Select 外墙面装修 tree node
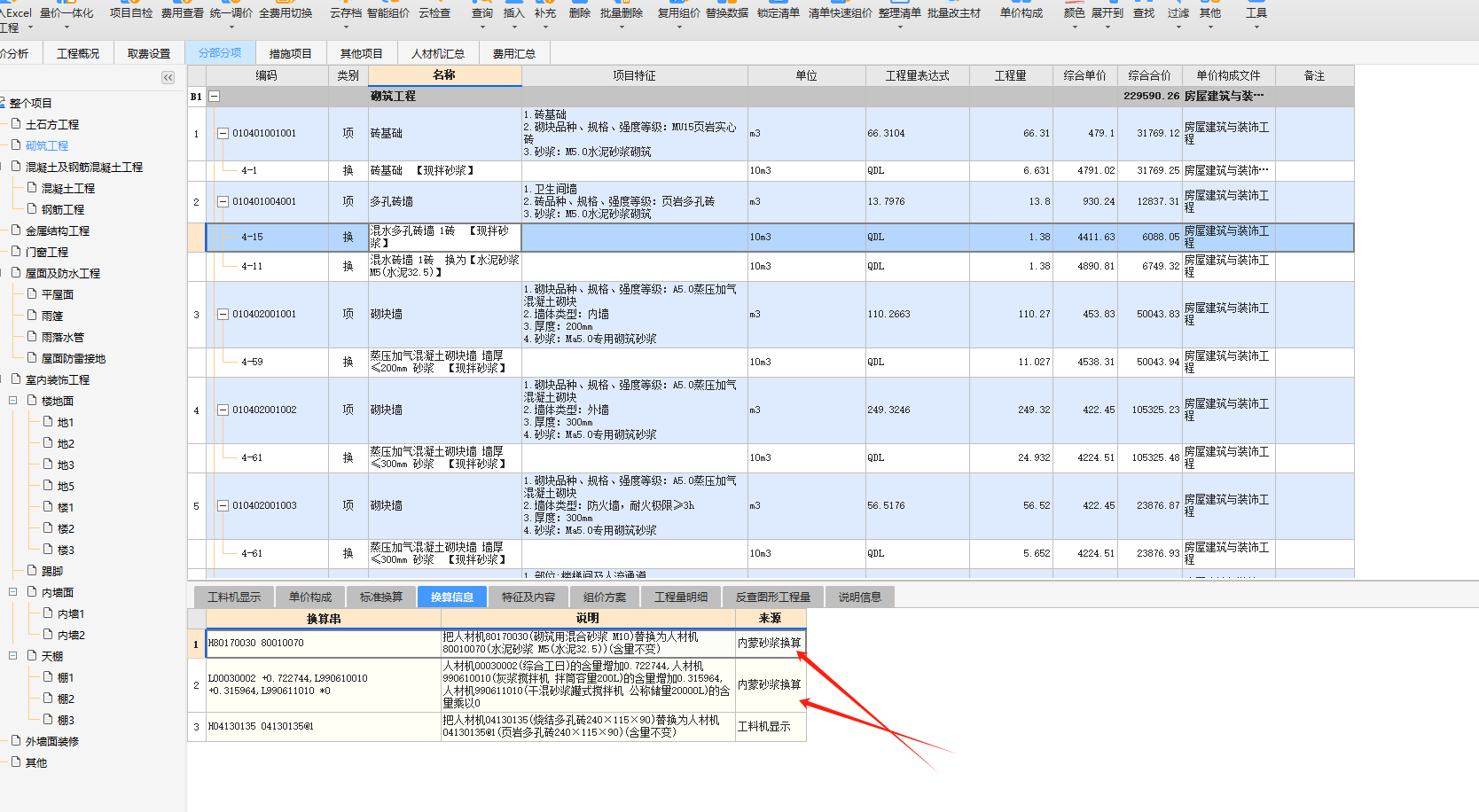 tap(52, 741)
